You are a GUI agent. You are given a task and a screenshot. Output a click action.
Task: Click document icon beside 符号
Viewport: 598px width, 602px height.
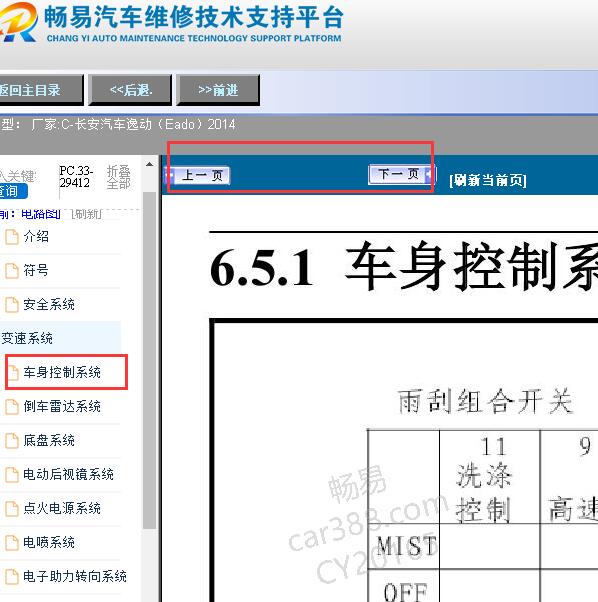tap(12, 271)
